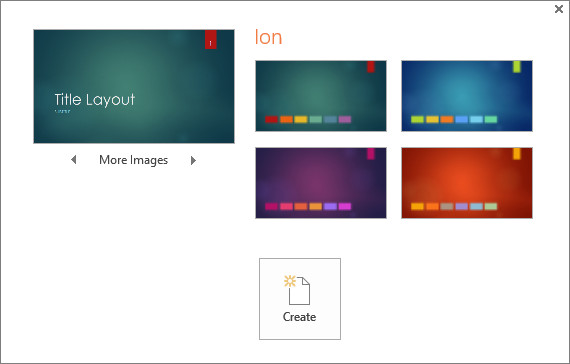
Task: Show the previous preview image arrow
Action: 74,160
